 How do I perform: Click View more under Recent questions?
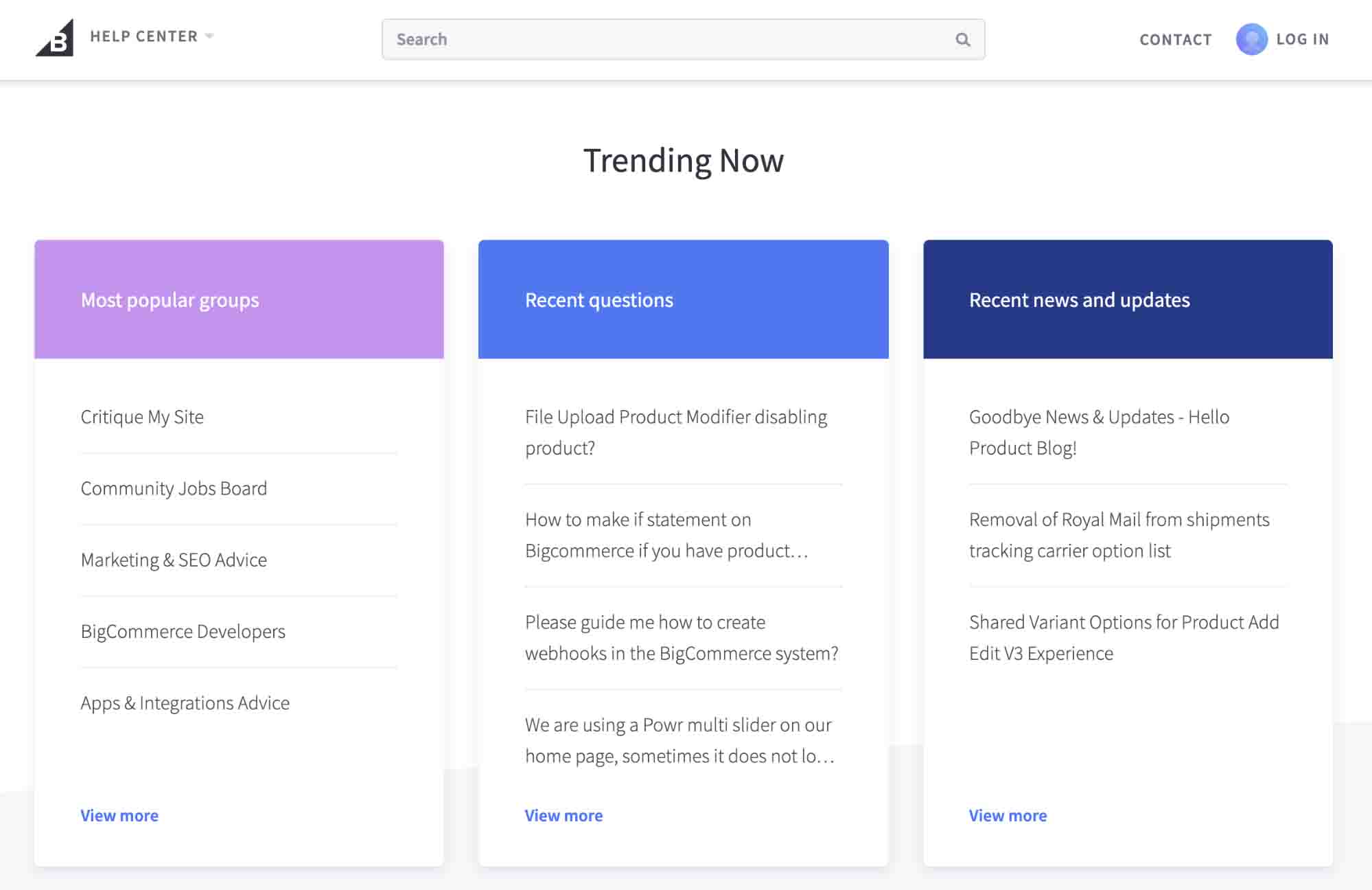[x=563, y=814]
